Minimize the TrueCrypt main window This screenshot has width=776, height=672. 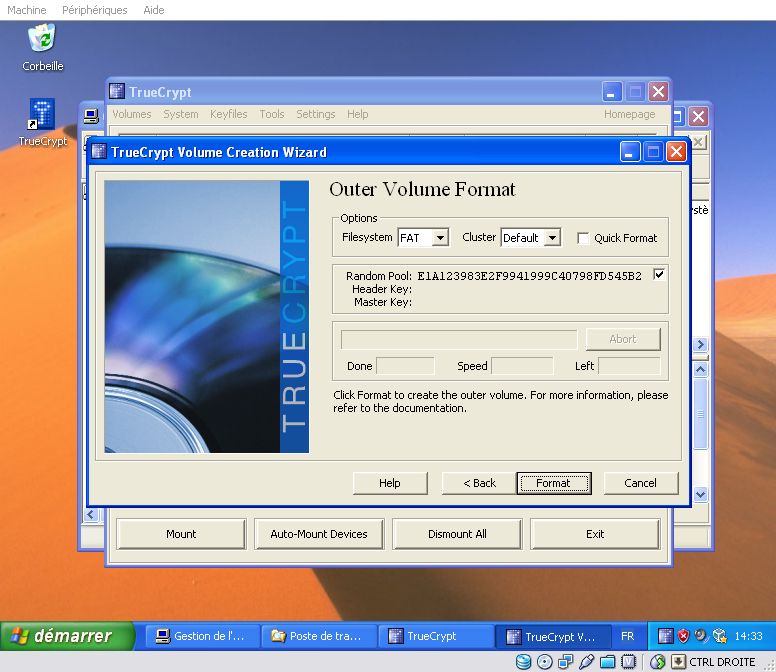point(612,92)
